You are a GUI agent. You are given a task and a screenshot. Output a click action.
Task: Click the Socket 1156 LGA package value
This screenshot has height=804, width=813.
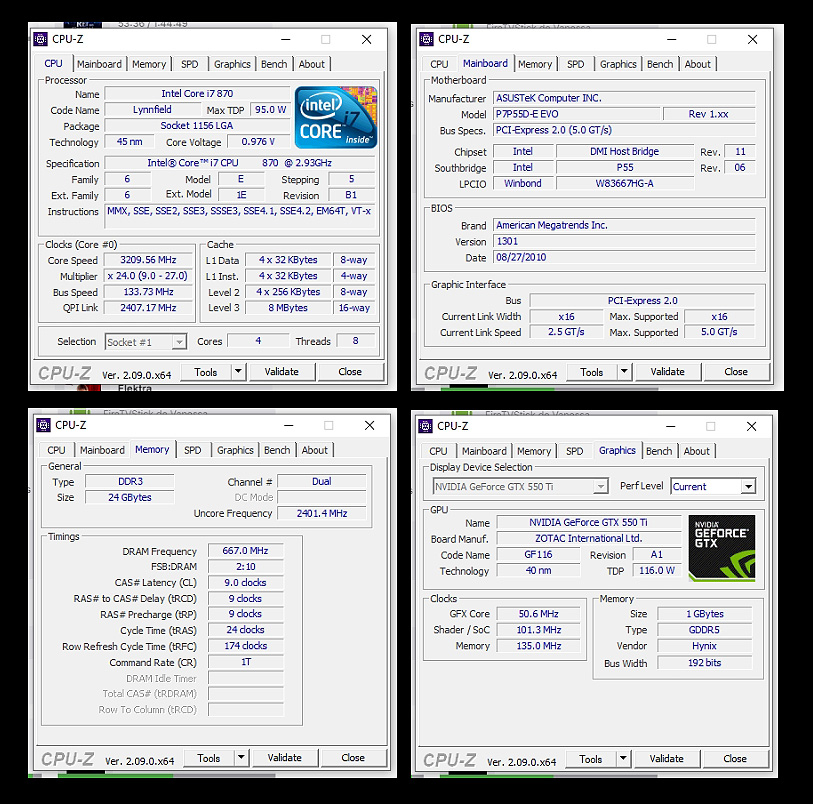197,125
